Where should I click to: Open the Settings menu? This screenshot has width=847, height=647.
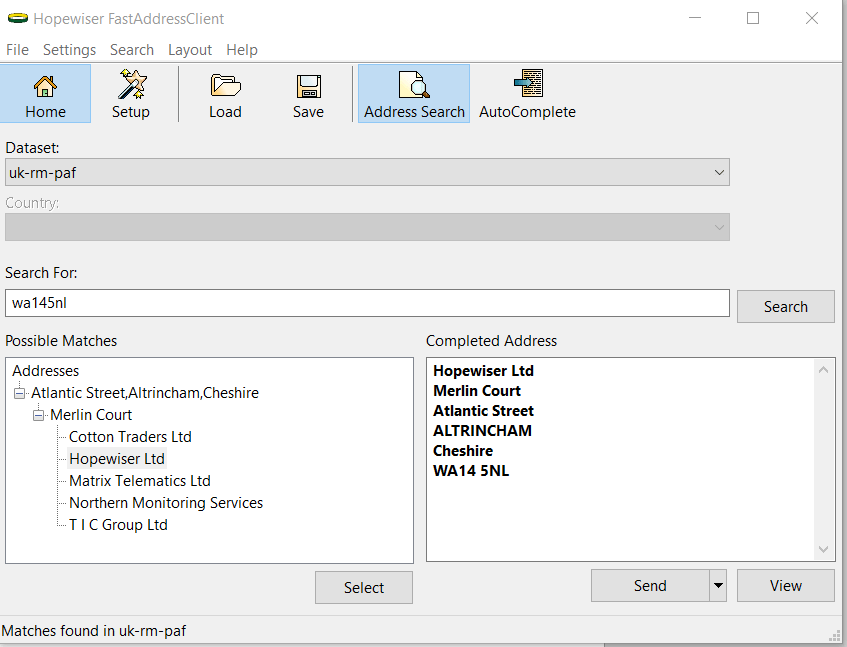click(69, 50)
